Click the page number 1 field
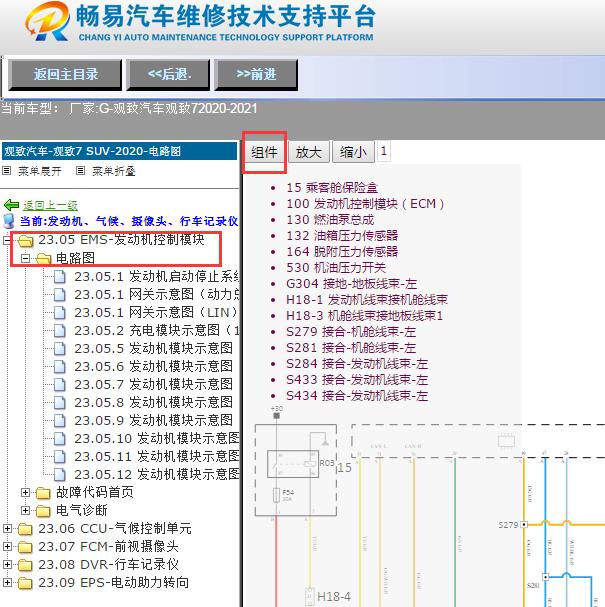Image resolution: width=605 pixels, height=607 pixels. tap(384, 151)
